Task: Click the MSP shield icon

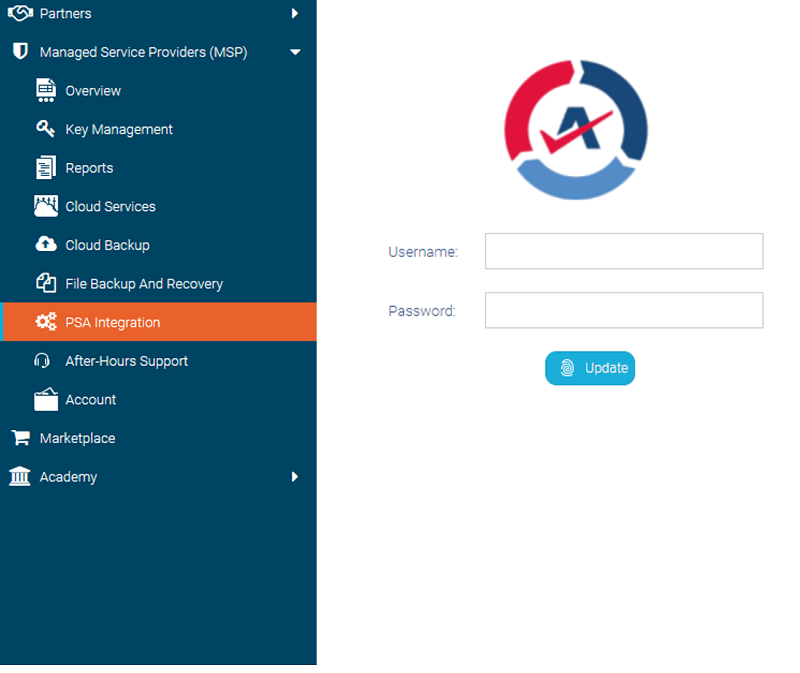Action: 20,51
